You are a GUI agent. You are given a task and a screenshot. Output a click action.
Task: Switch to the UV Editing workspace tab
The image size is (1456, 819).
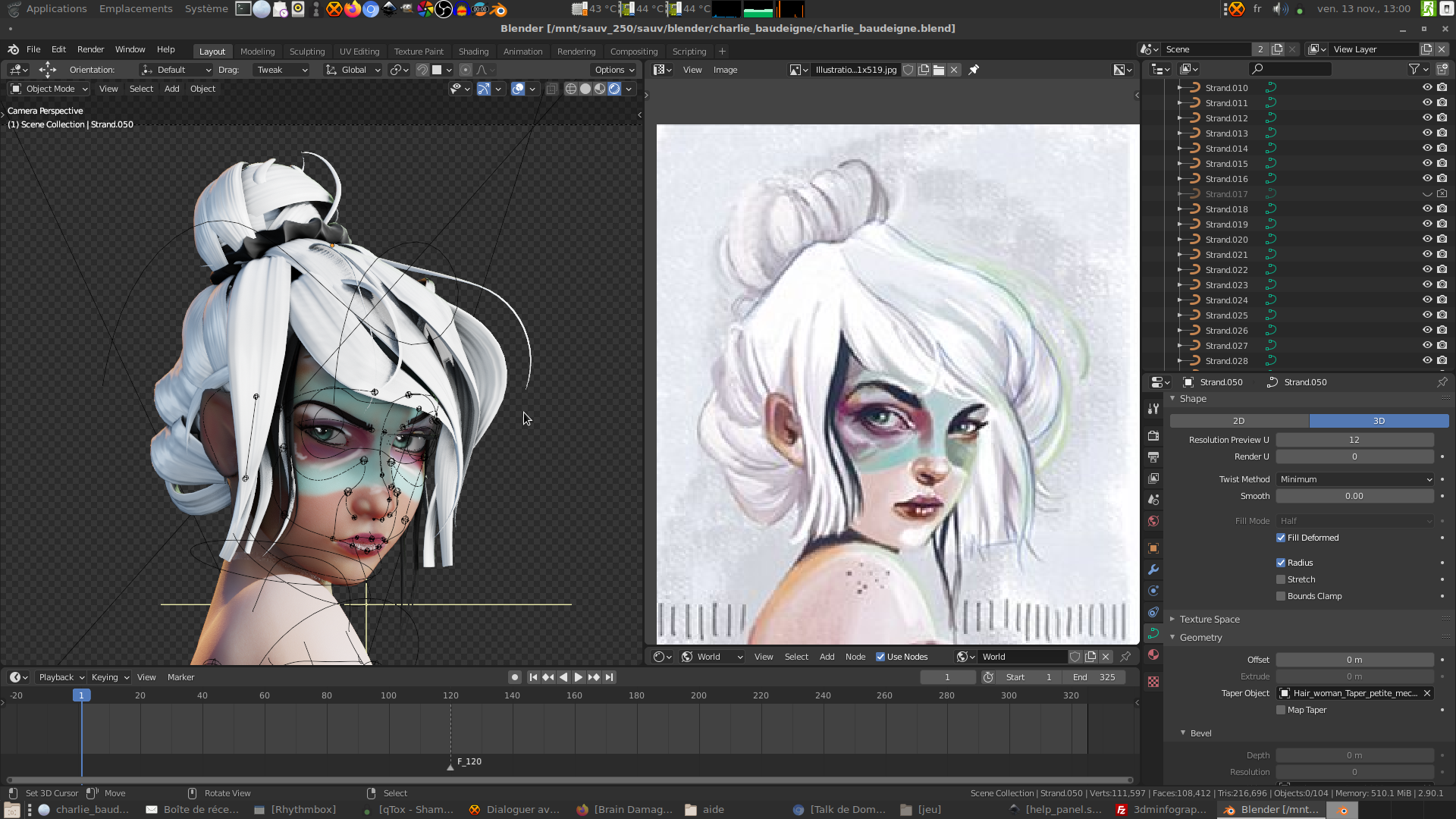[x=359, y=52]
